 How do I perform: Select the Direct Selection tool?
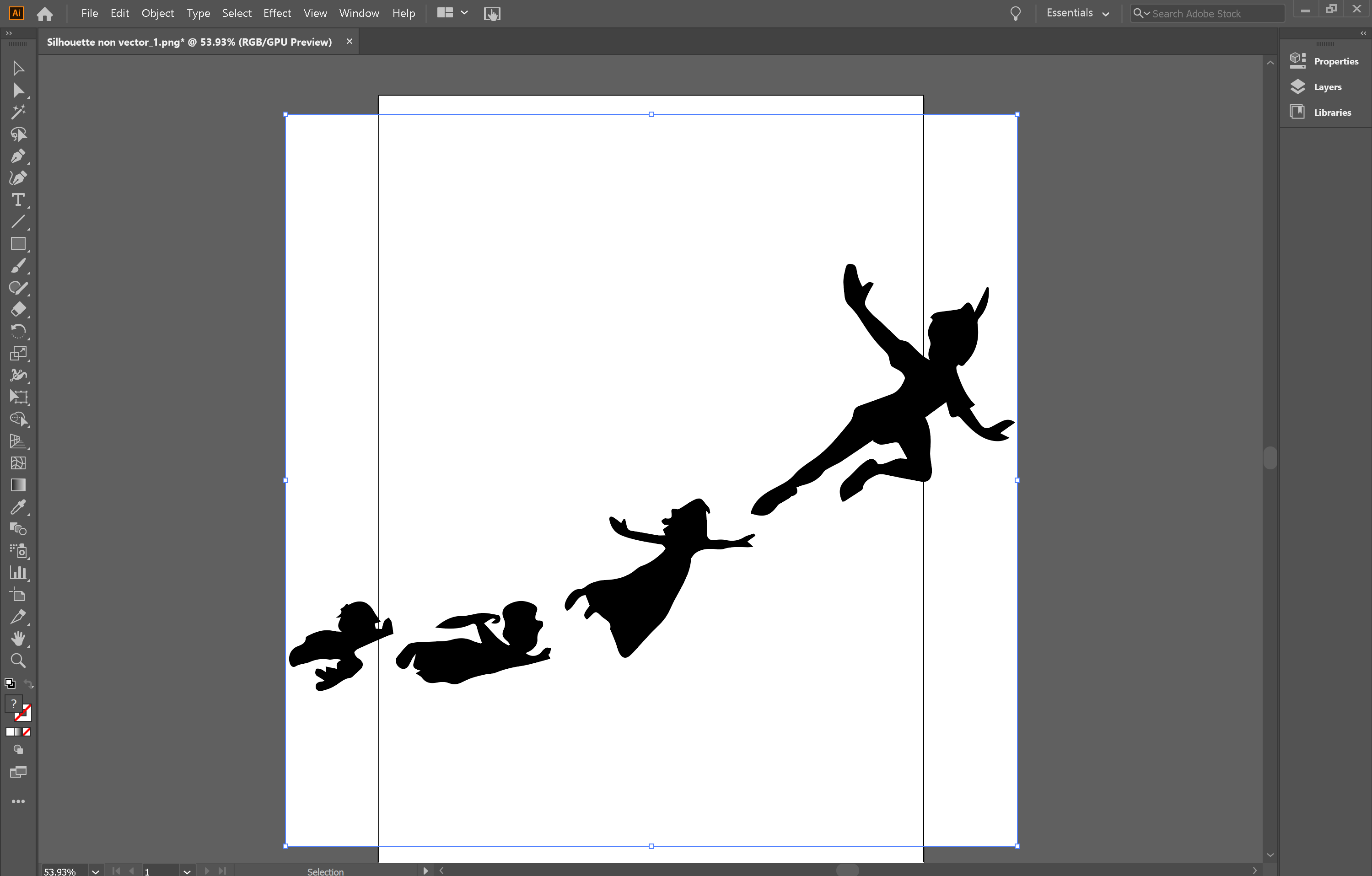(x=18, y=90)
